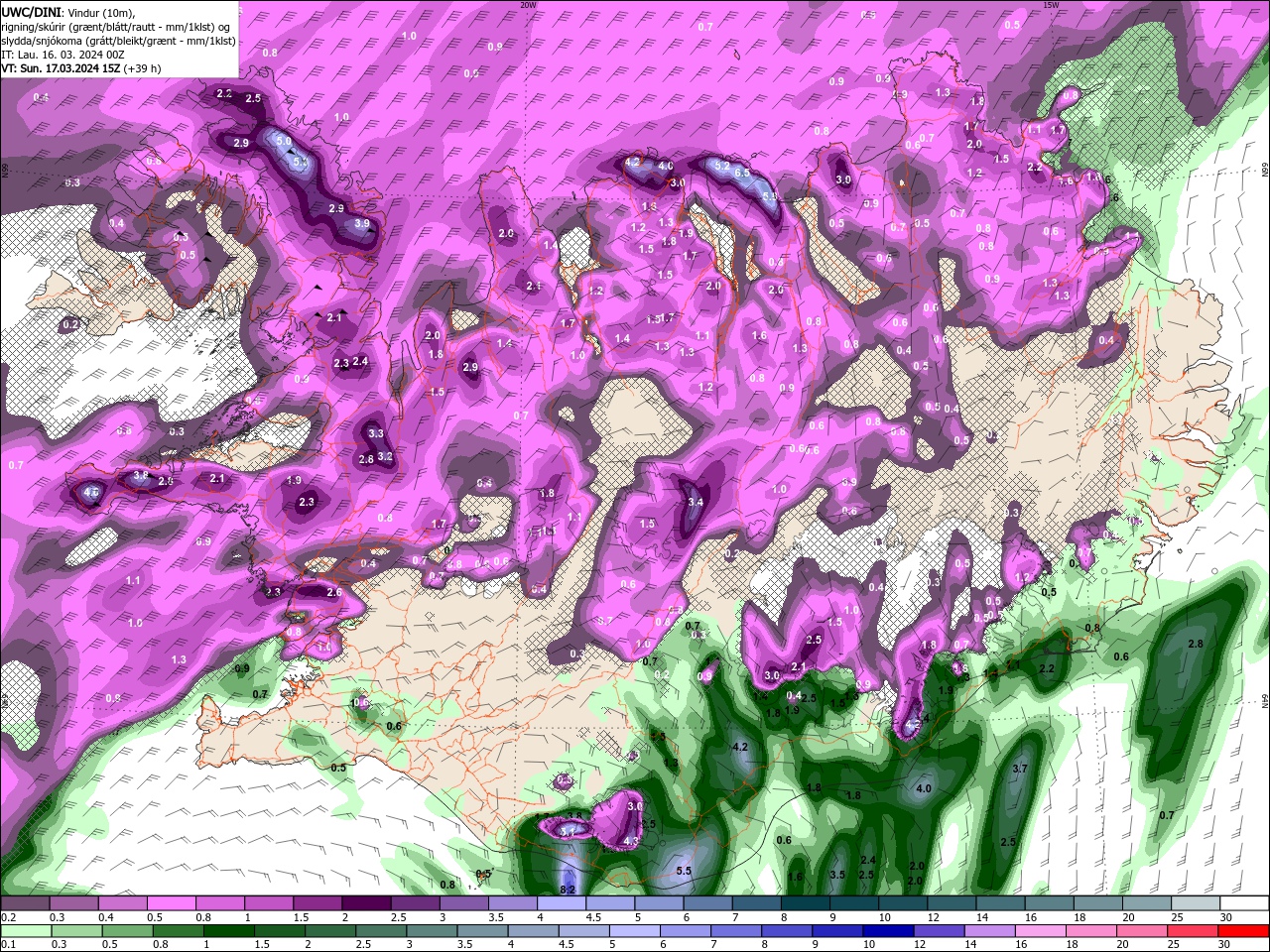This screenshot has height=952, width=1270.
Task: Click the UWC/DINI title in the header box
Action: pyautogui.click(x=30, y=12)
